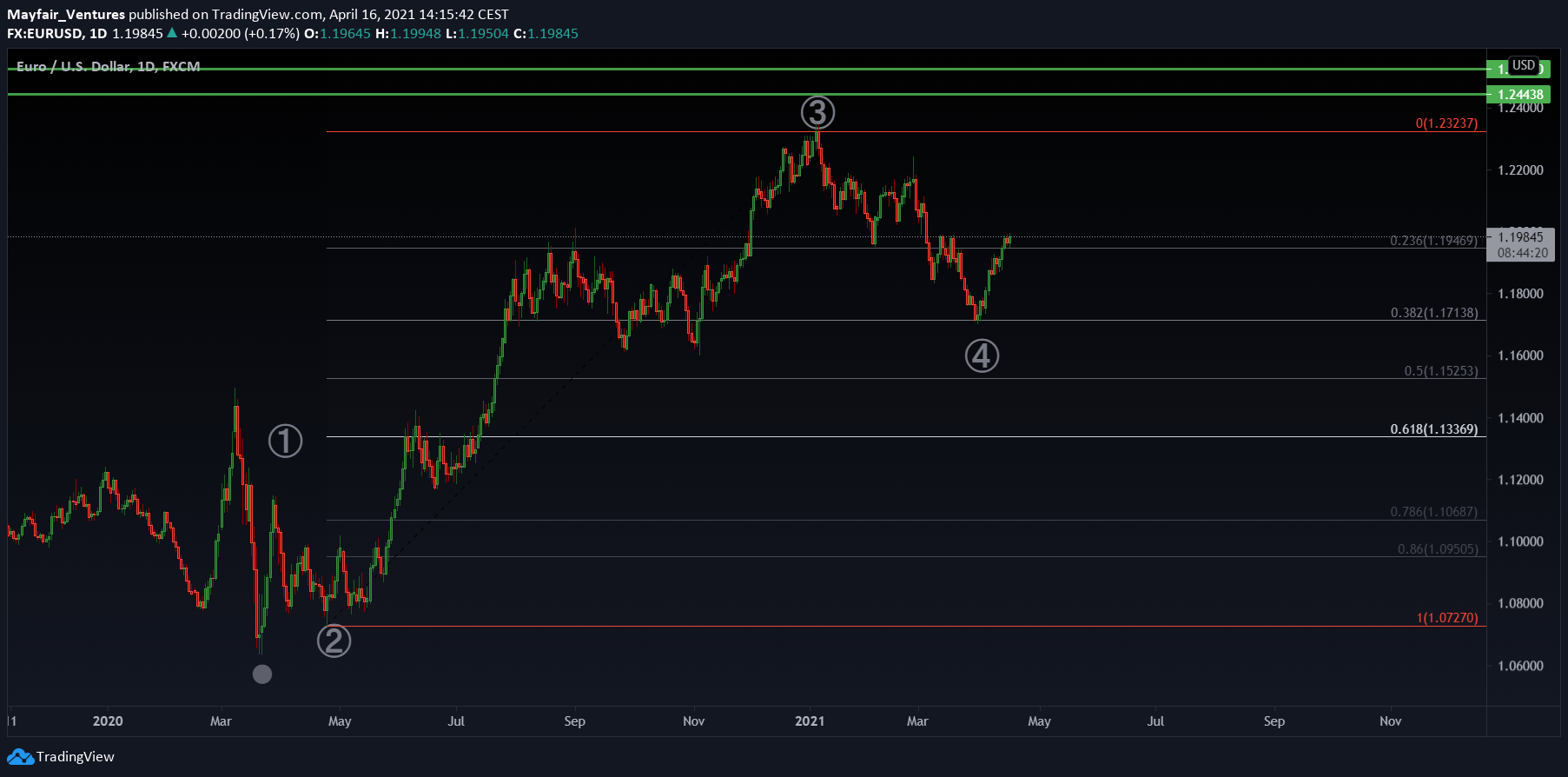
Task: Select the circled wave 1 label
Action: point(285,442)
